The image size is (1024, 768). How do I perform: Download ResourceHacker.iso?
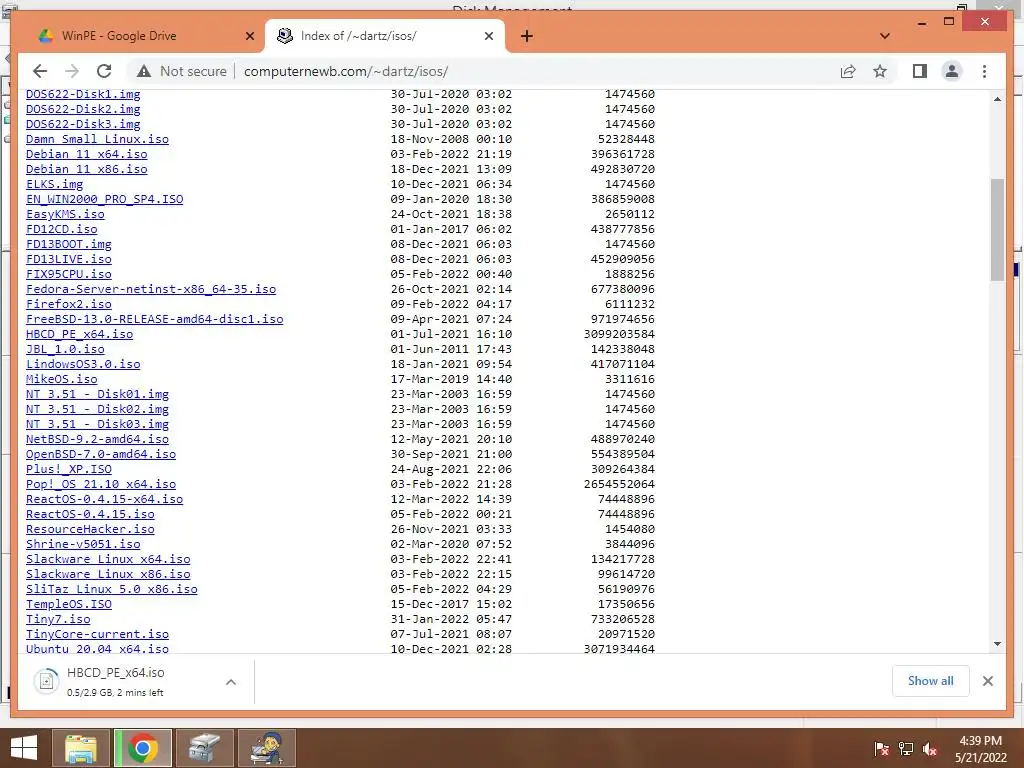click(90, 530)
